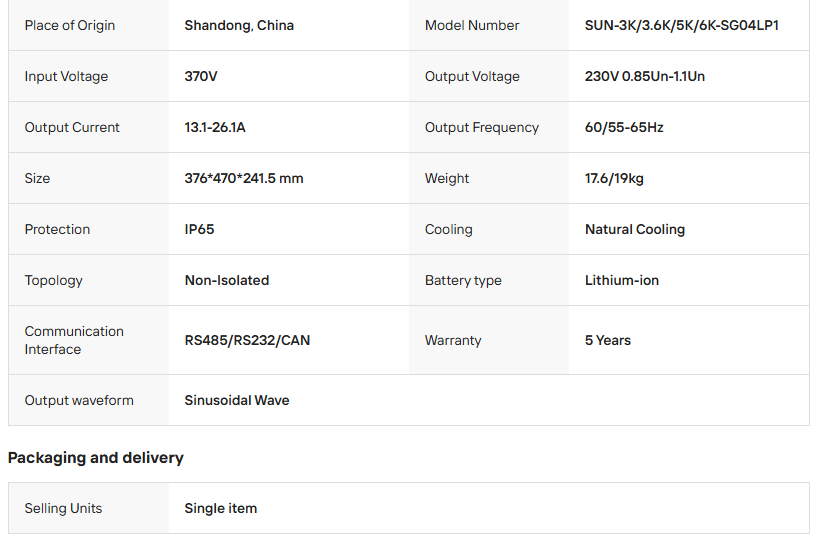This screenshot has width=820, height=544.
Task: Select the model number SUN-3K/3.6K/5K/6K-SG04LP1 text
Action: pos(681,25)
